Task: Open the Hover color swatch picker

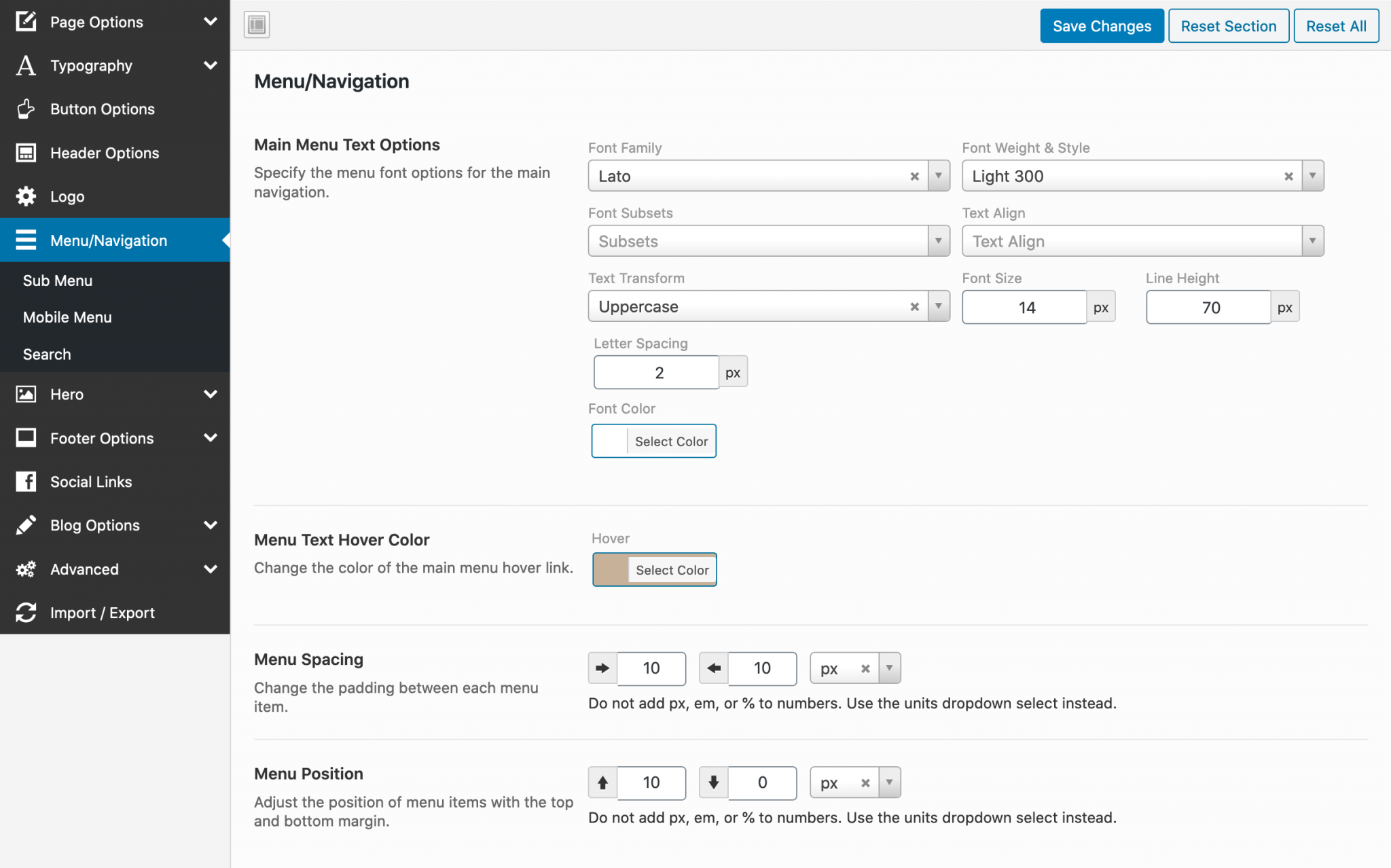Action: coord(611,570)
